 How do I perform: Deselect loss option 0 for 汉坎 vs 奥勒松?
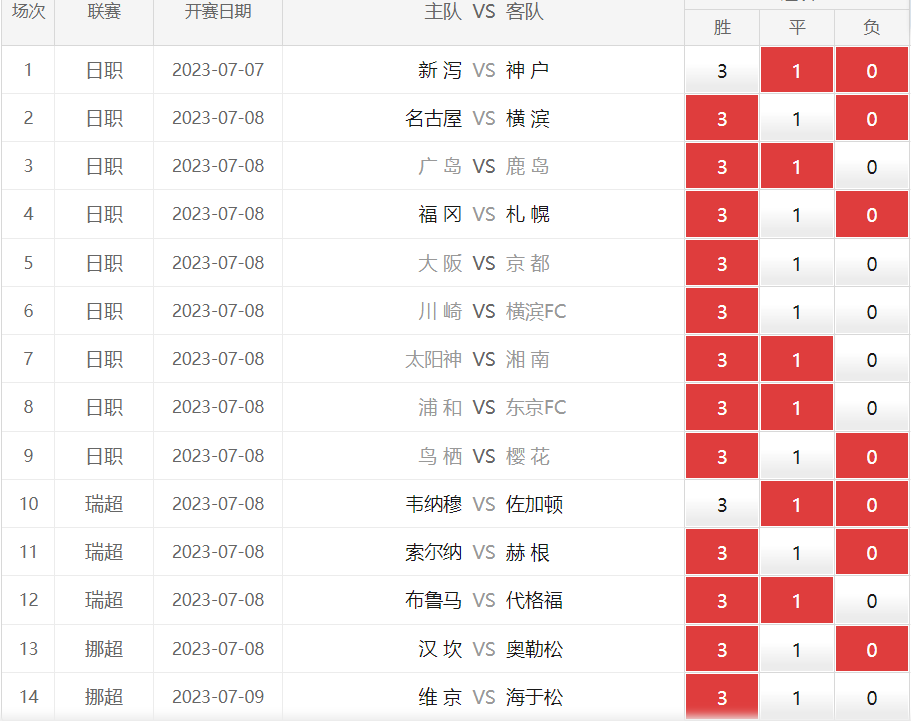[872, 650]
